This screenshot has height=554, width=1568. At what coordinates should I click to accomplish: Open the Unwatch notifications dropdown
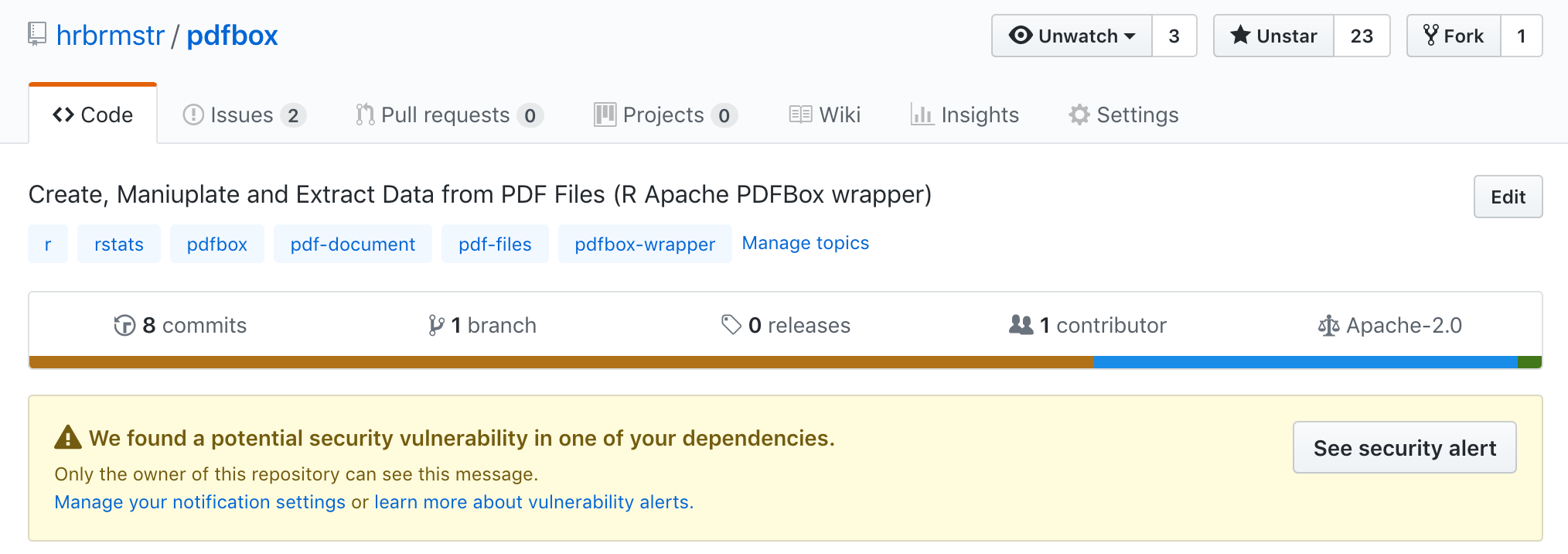pos(1072,36)
